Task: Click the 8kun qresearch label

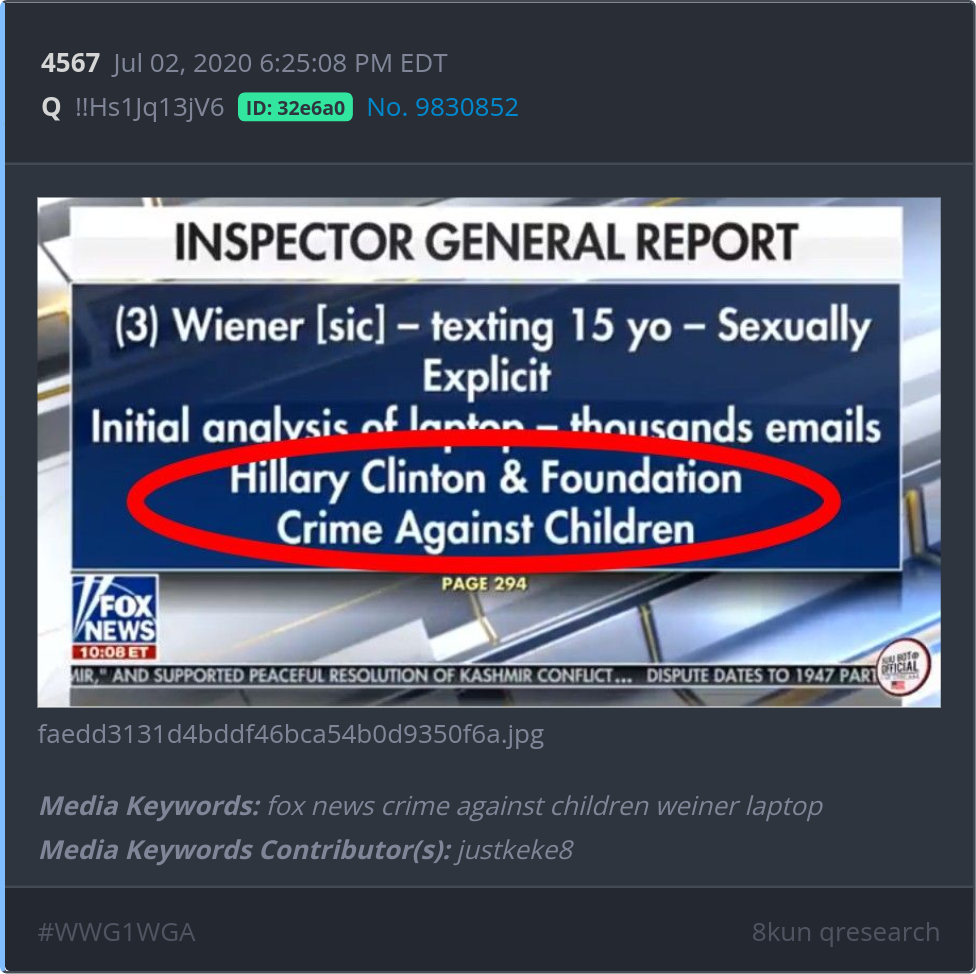Action: (x=846, y=932)
